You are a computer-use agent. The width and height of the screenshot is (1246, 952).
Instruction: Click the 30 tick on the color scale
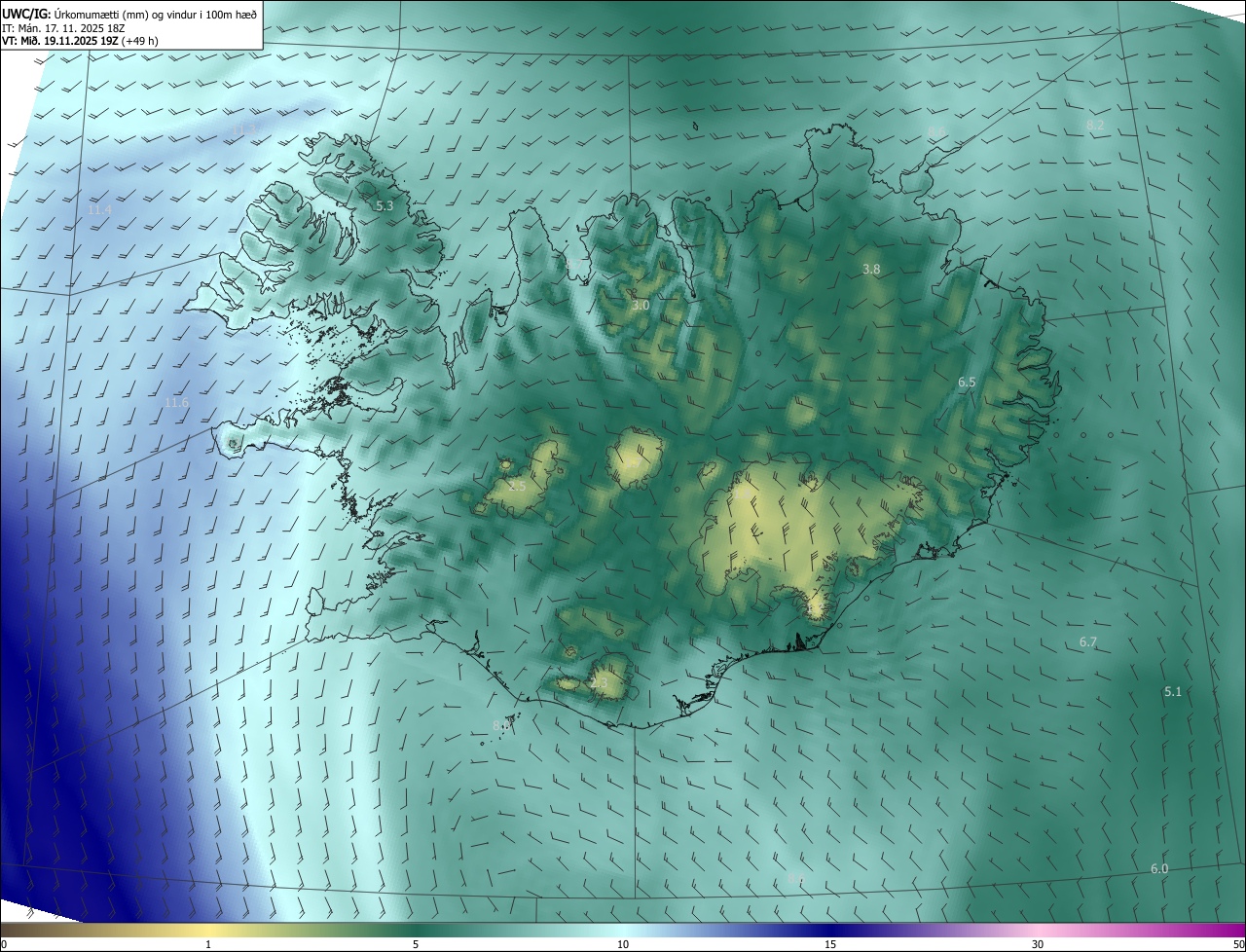point(1038,944)
